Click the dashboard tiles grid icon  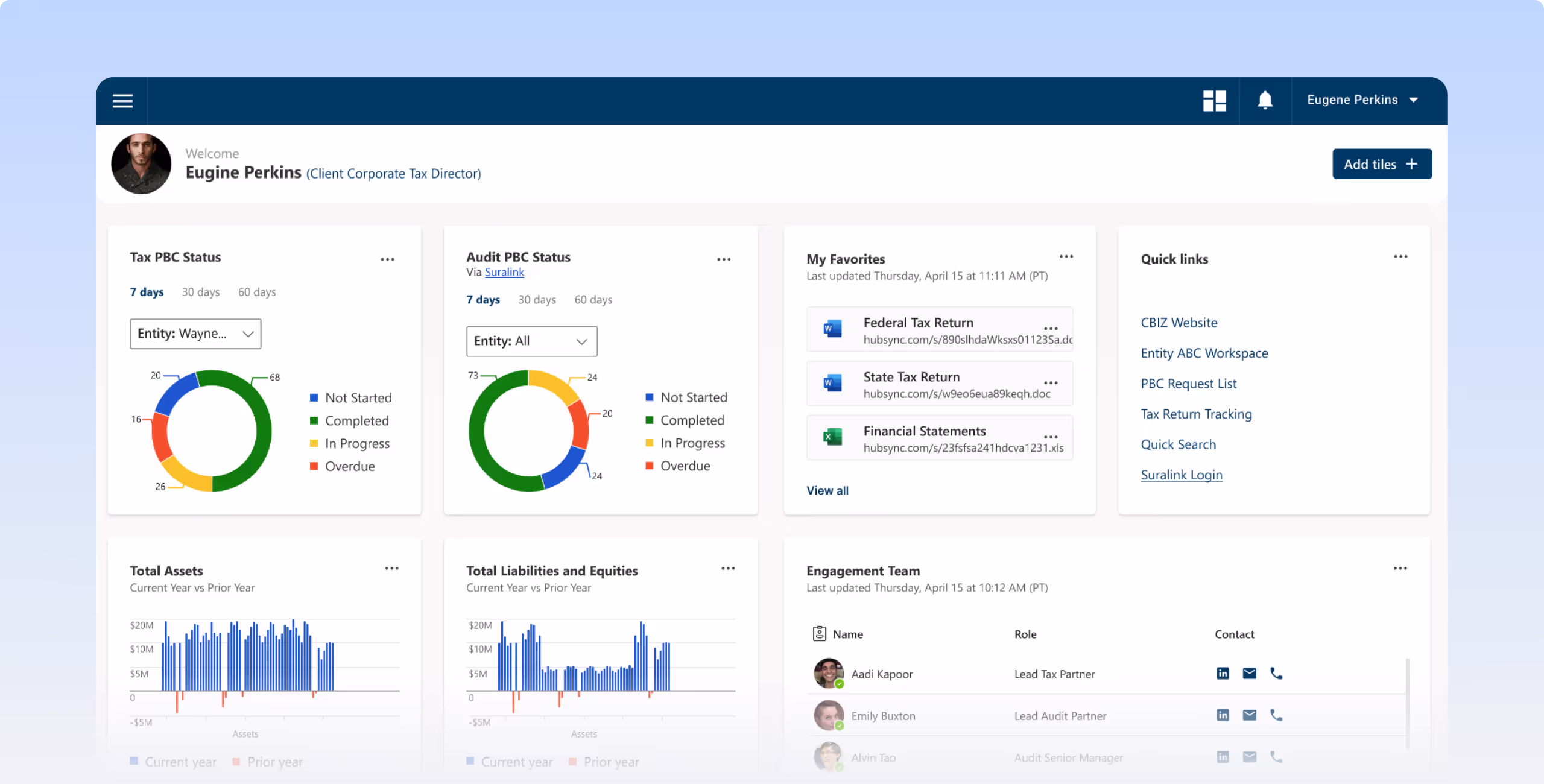pyautogui.click(x=1214, y=101)
